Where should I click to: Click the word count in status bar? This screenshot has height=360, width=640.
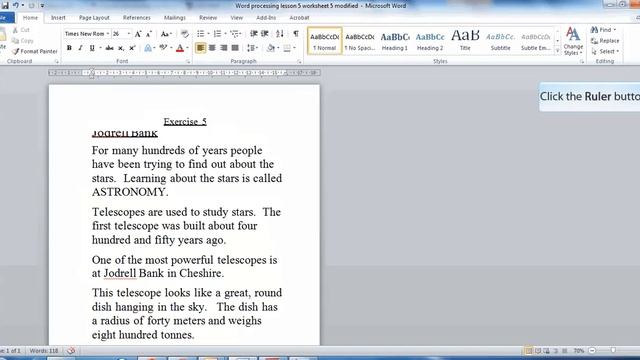point(44,351)
